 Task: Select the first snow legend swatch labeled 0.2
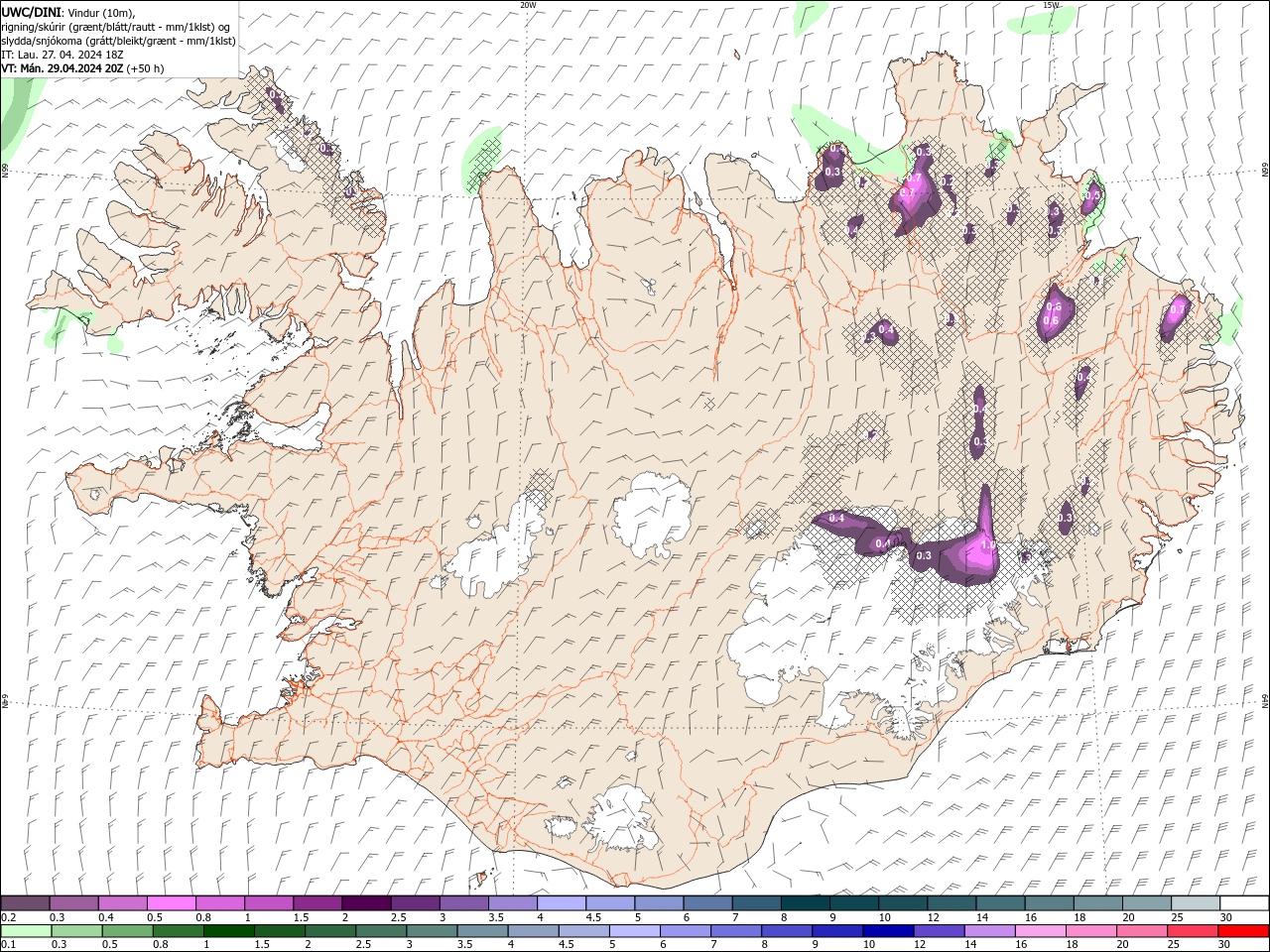pyautogui.click(x=26, y=903)
